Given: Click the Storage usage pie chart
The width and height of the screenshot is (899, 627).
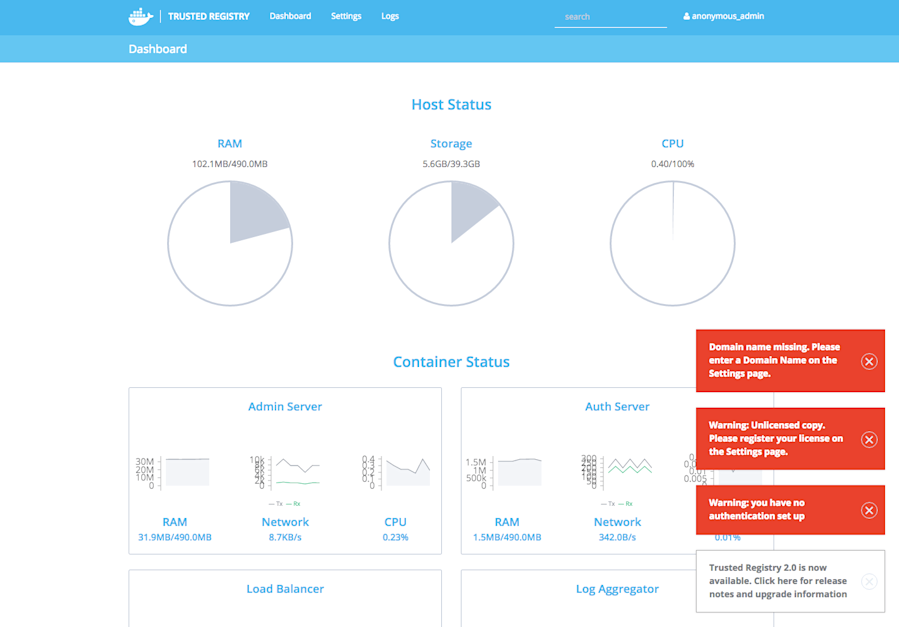Looking at the screenshot, I should coord(451,242).
